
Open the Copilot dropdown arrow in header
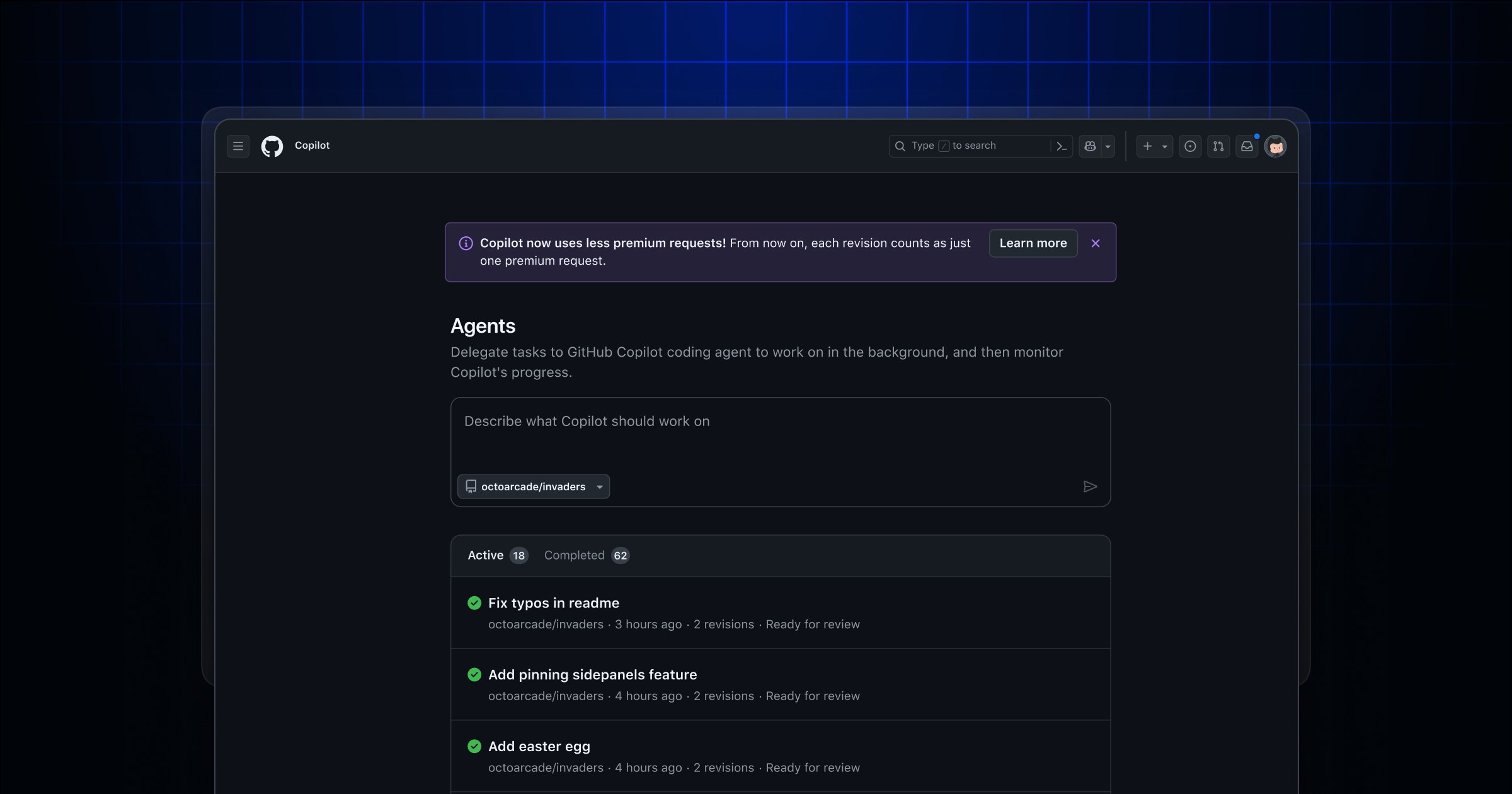coord(1107,146)
